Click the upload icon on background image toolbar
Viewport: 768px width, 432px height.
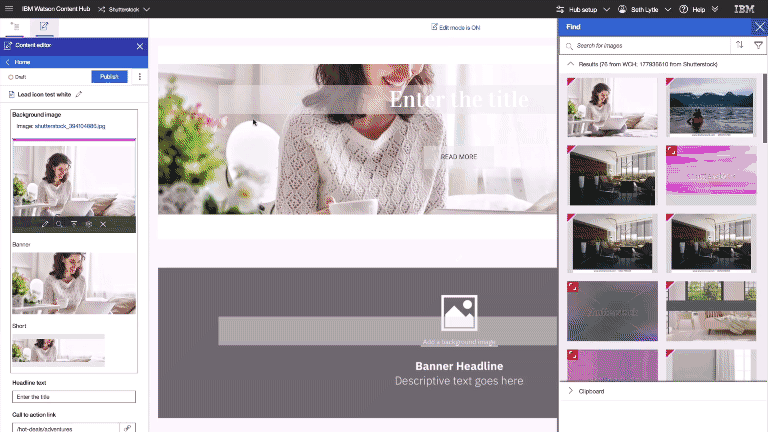click(74, 224)
